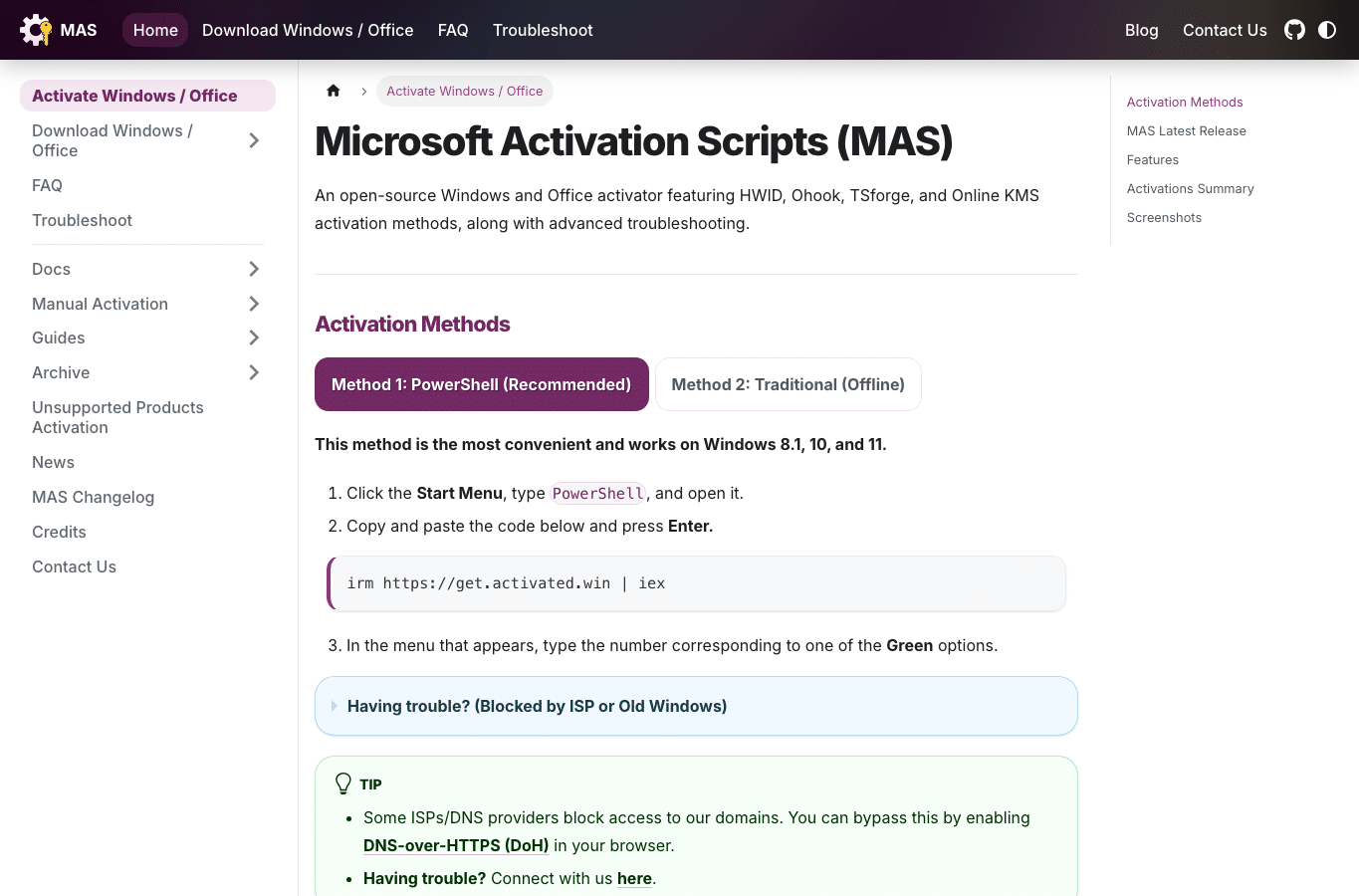Viewport: 1359px width, 896px height.
Task: Open Contact Us in the navbar
Action: 1225,30
